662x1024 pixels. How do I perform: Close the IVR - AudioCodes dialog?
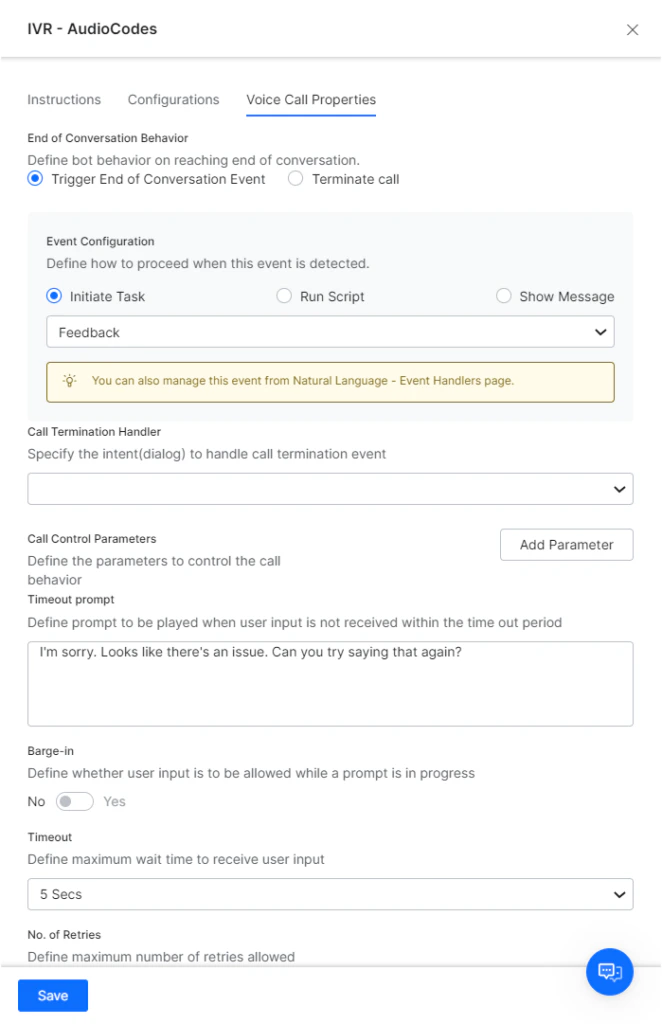pyautogui.click(x=632, y=29)
